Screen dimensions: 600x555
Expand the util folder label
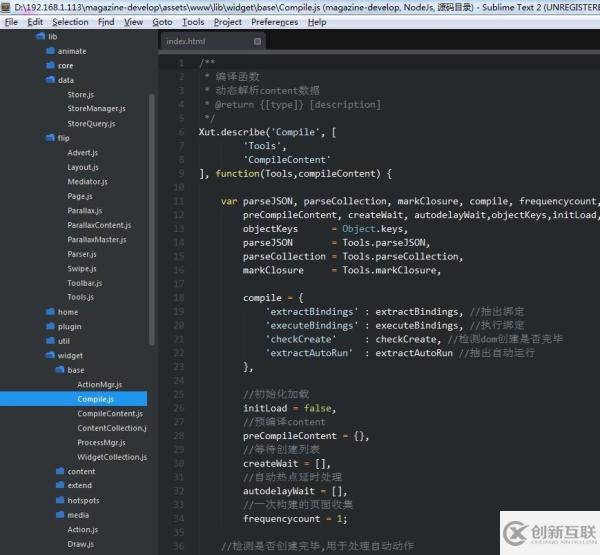click(64, 341)
